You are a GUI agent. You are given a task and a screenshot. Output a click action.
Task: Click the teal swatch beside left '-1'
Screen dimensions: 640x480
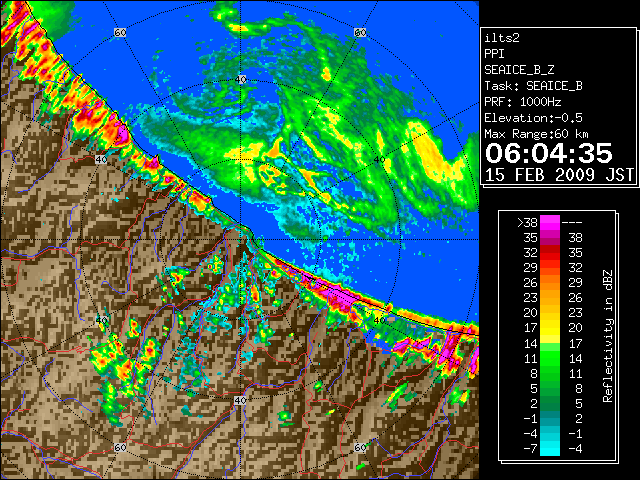[x=550, y=419]
